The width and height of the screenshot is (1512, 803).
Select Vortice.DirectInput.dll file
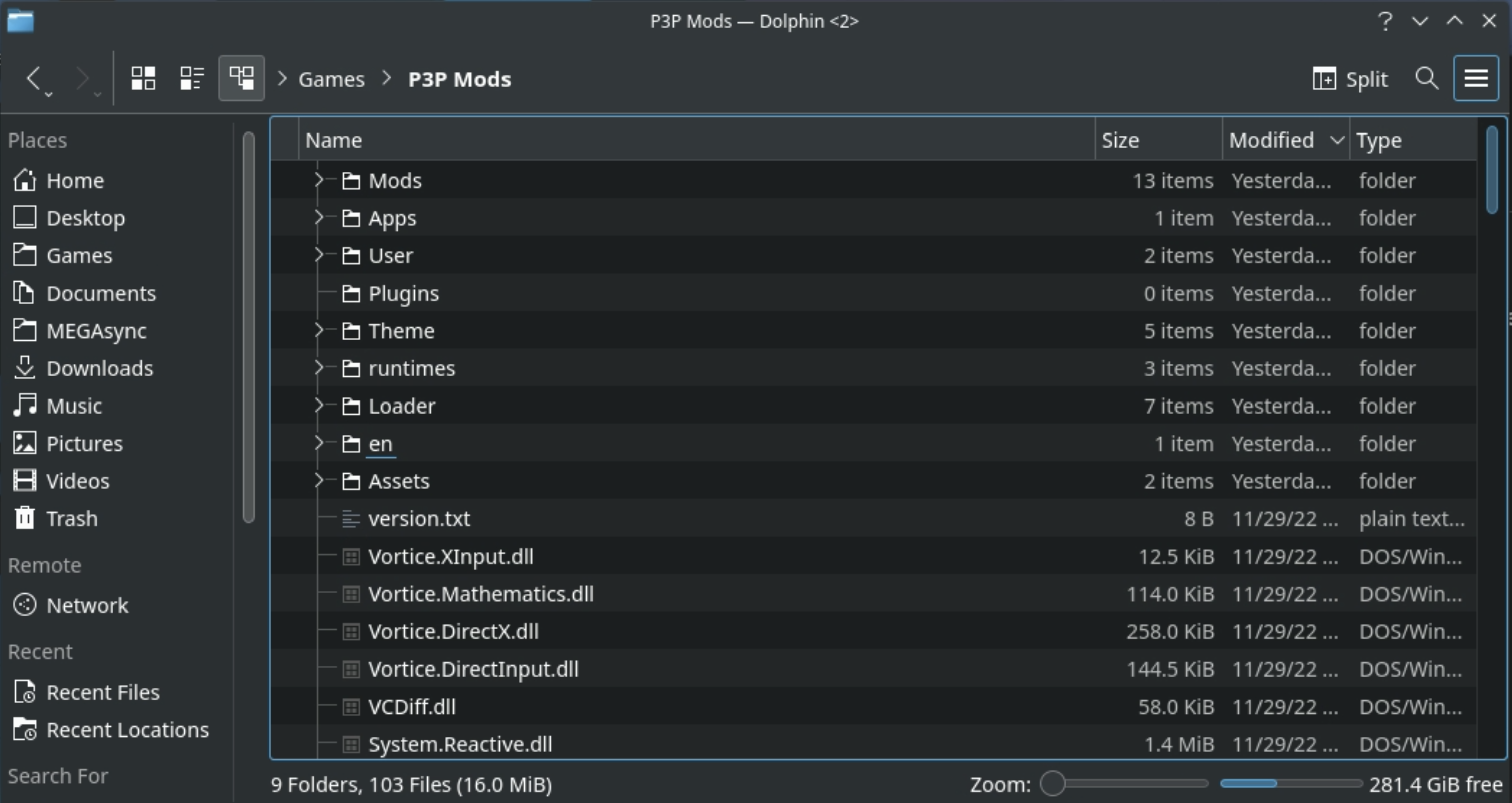point(473,668)
